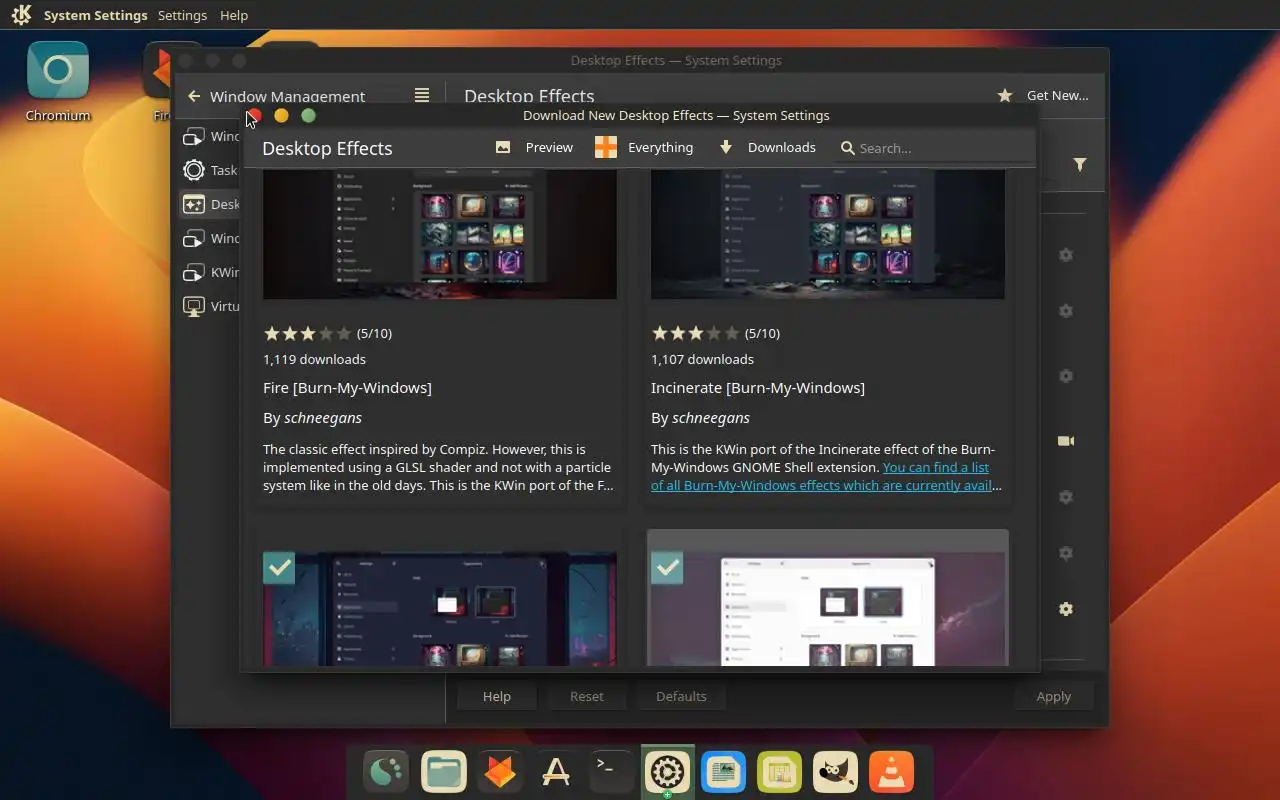This screenshot has height=800, width=1280.
Task: Click author 'schneegans' under Incinerate
Action: point(711,418)
